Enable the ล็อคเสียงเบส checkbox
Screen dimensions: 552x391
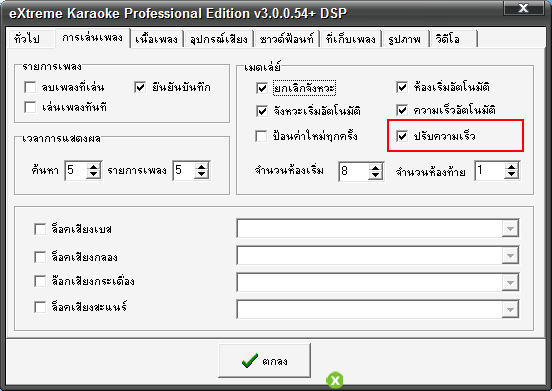pos(40,229)
